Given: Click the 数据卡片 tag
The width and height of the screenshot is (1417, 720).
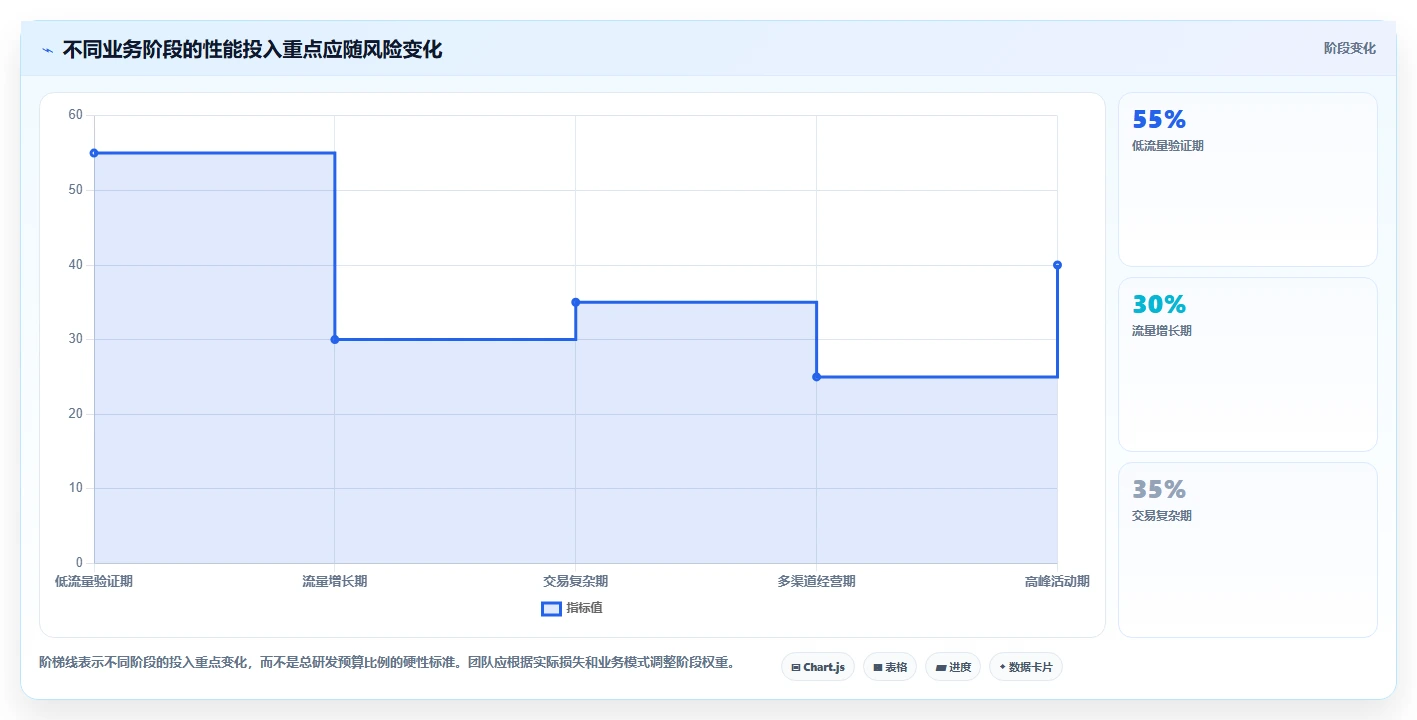Looking at the screenshot, I should click(1025, 667).
